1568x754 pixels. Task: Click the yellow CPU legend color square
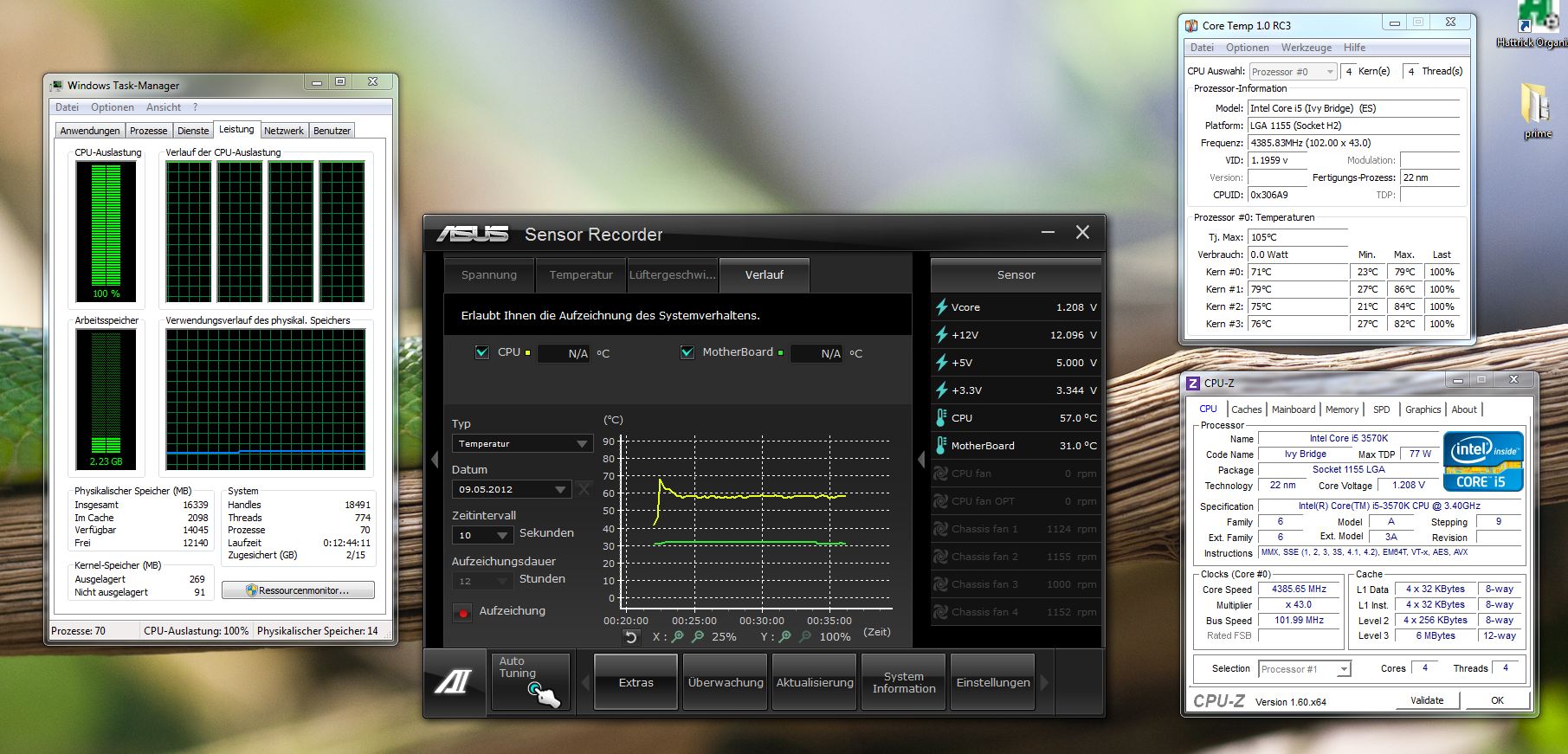click(527, 352)
